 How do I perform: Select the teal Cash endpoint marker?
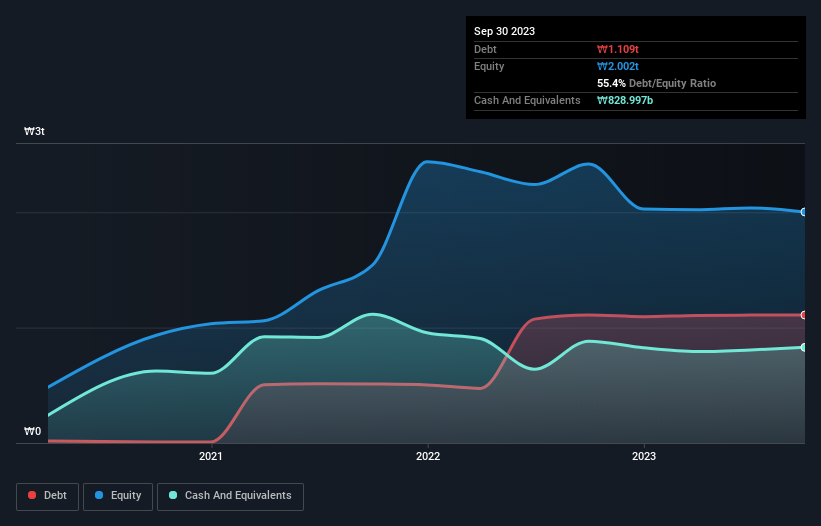click(x=804, y=348)
